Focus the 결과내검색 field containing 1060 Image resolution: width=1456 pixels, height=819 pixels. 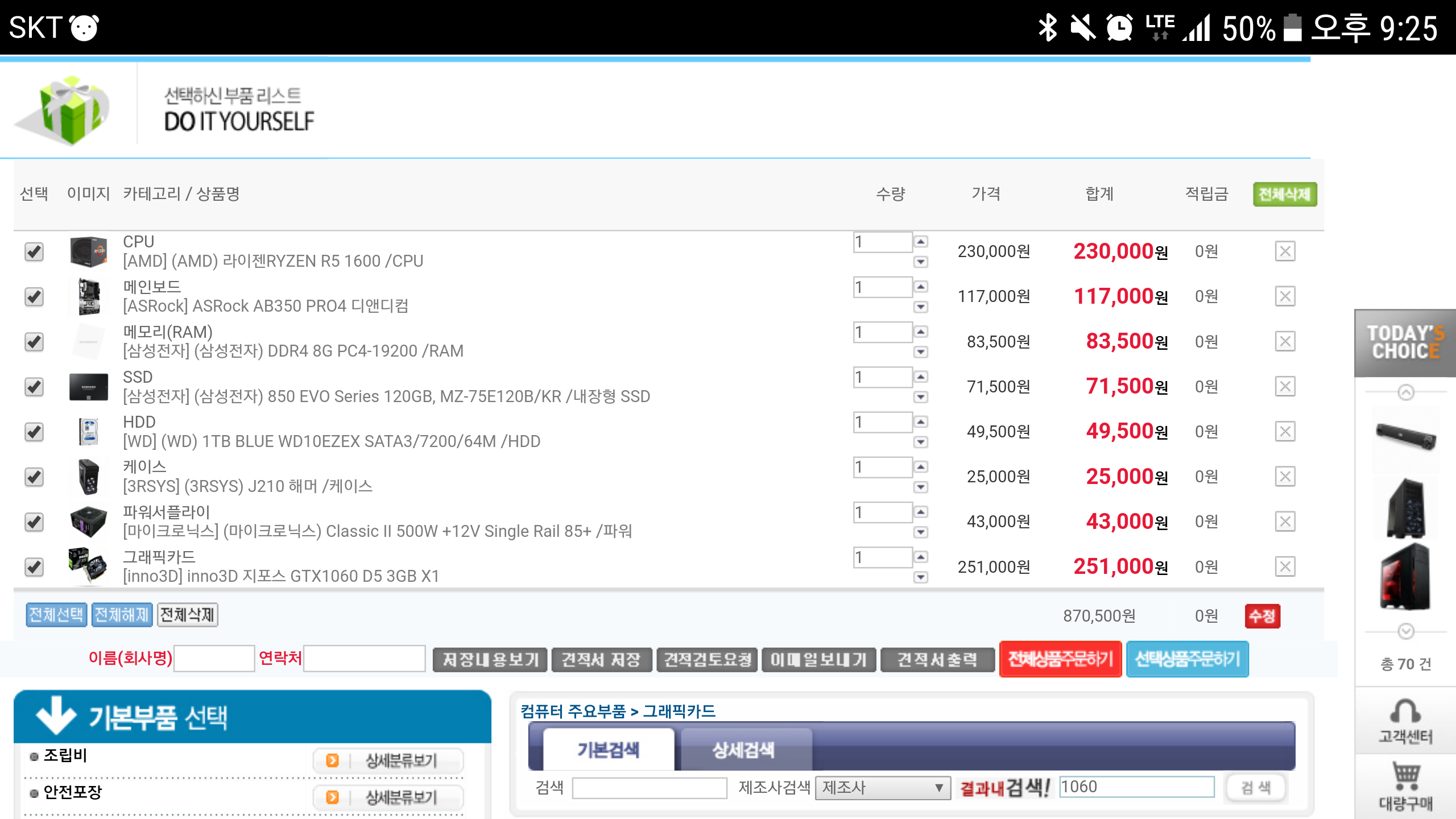[1136, 787]
